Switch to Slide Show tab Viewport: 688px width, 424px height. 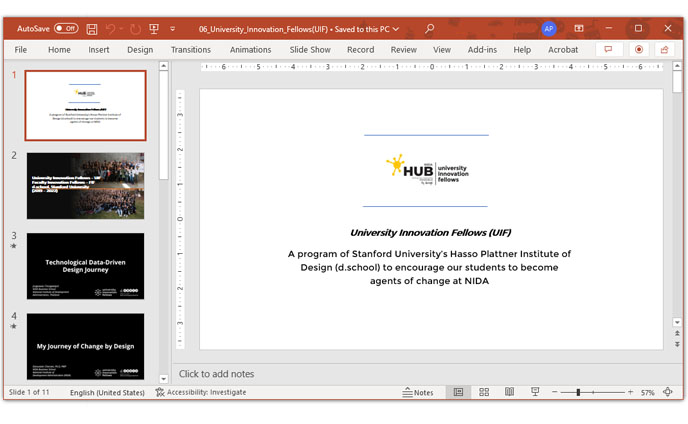tap(310, 50)
